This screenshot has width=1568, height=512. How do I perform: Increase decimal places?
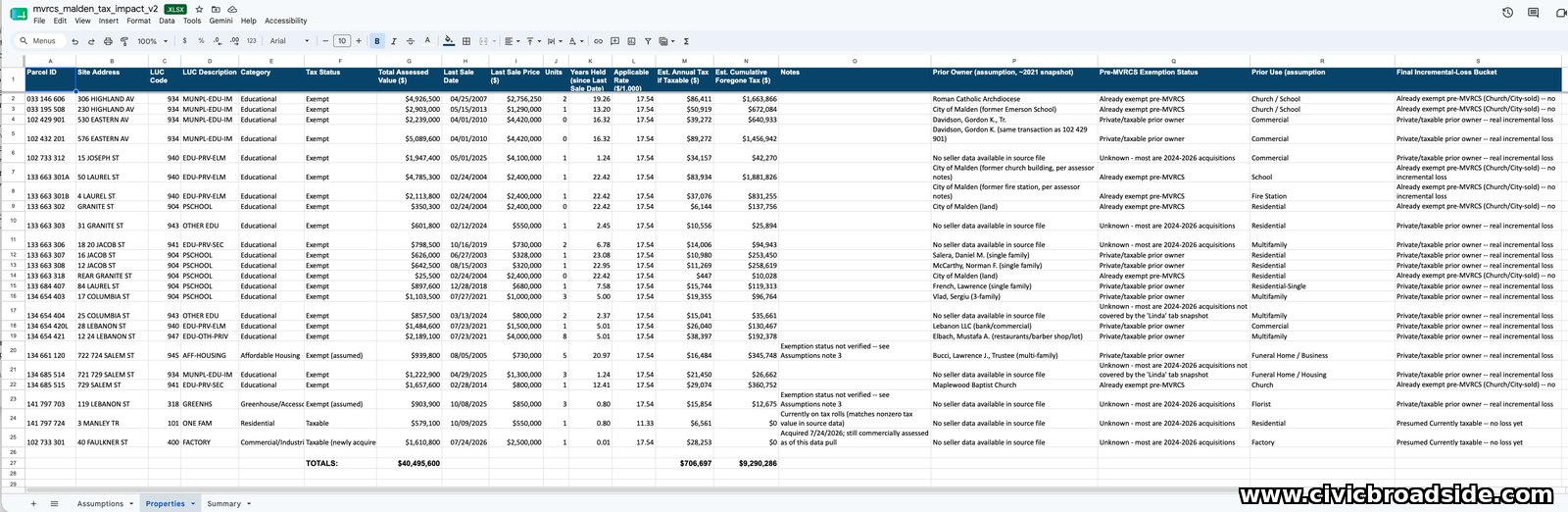coord(234,41)
